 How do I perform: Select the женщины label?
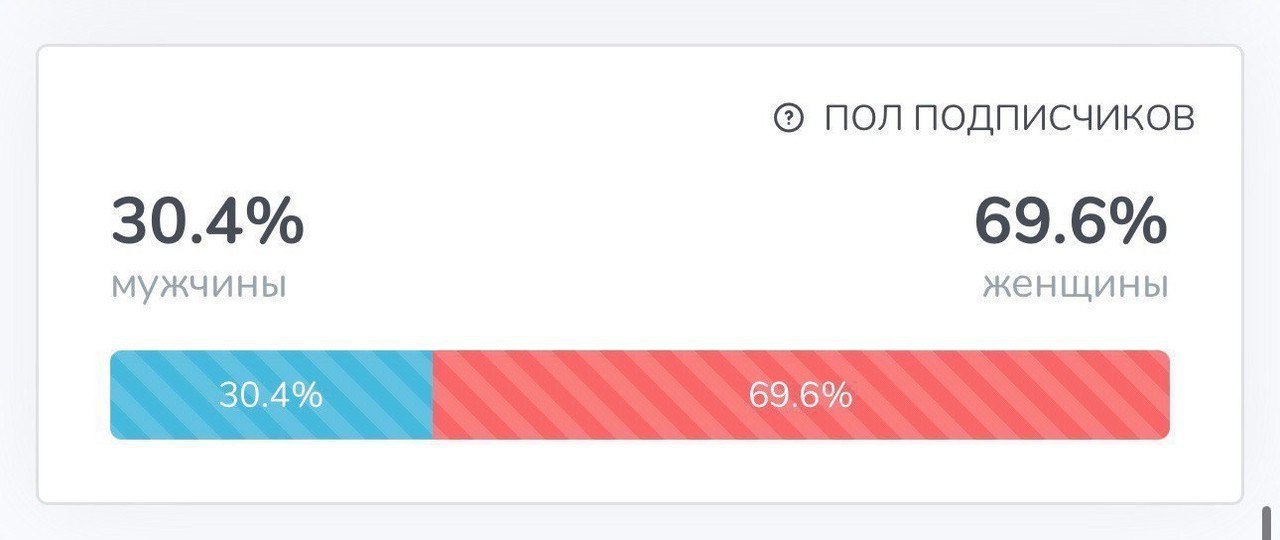point(1075,286)
